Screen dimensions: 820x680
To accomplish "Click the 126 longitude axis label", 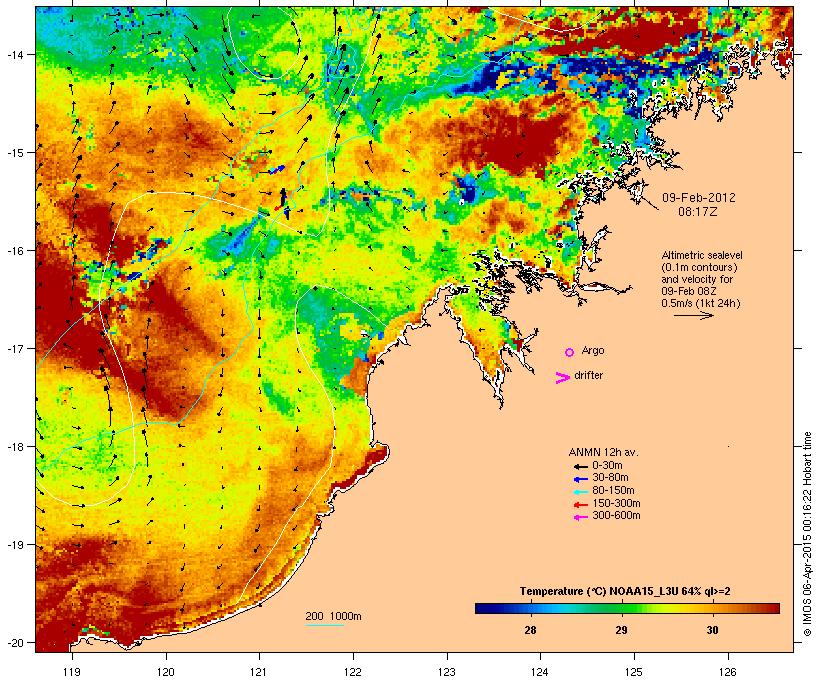I will coord(728,672).
